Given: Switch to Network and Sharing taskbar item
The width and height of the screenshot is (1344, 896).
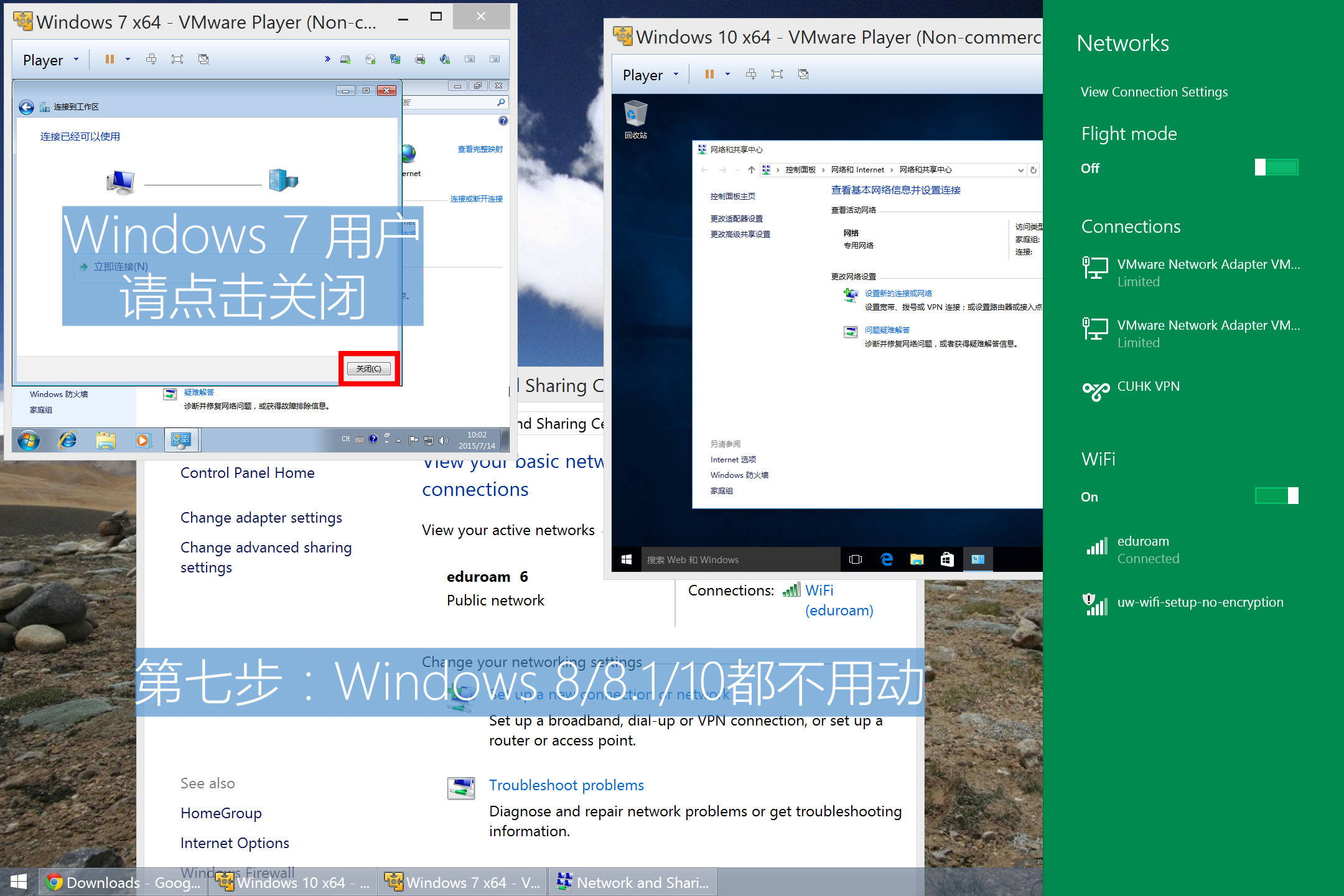Looking at the screenshot, I should (632, 882).
